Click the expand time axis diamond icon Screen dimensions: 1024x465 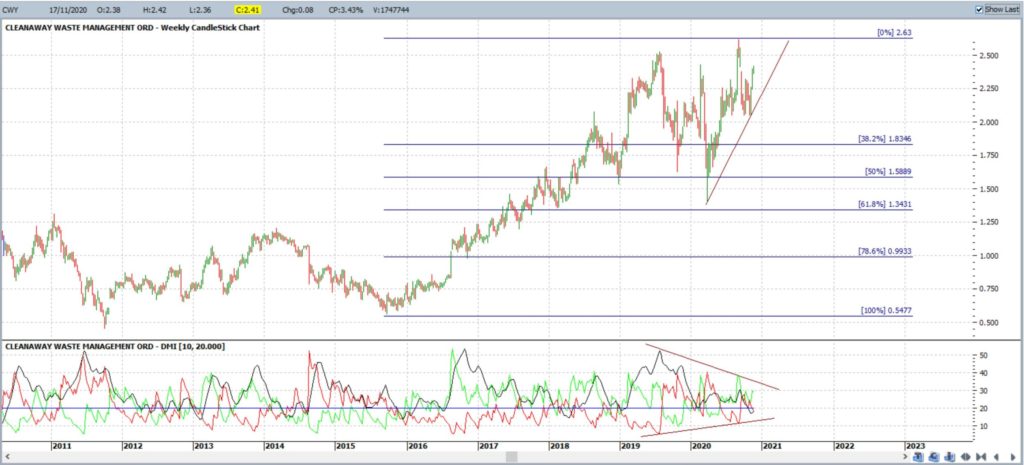pyautogui.click(x=966, y=457)
